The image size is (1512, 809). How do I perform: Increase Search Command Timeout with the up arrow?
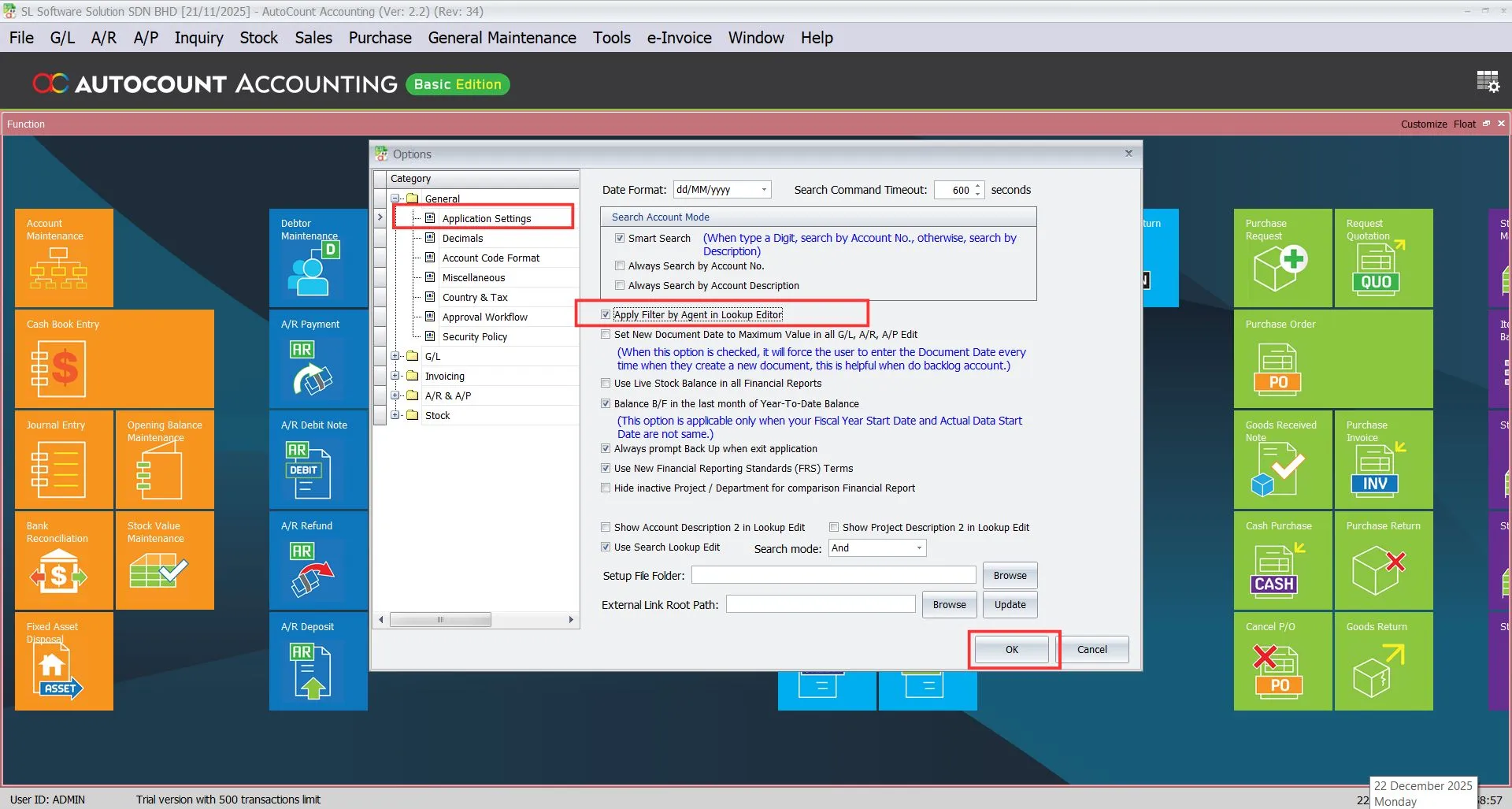tap(977, 185)
